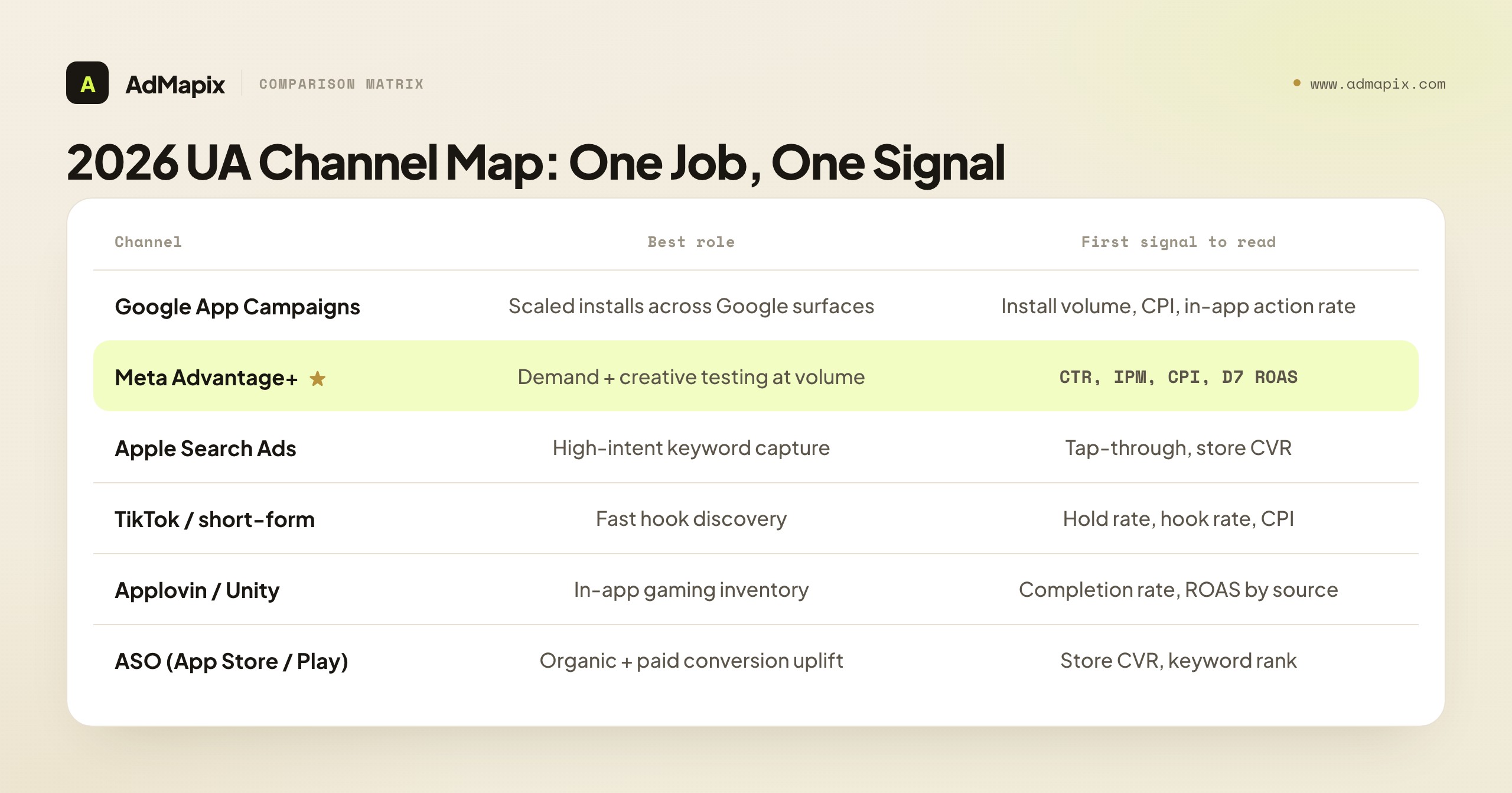Select the TikTok / short-form row label
The width and height of the screenshot is (1512, 793).
pyautogui.click(x=215, y=519)
